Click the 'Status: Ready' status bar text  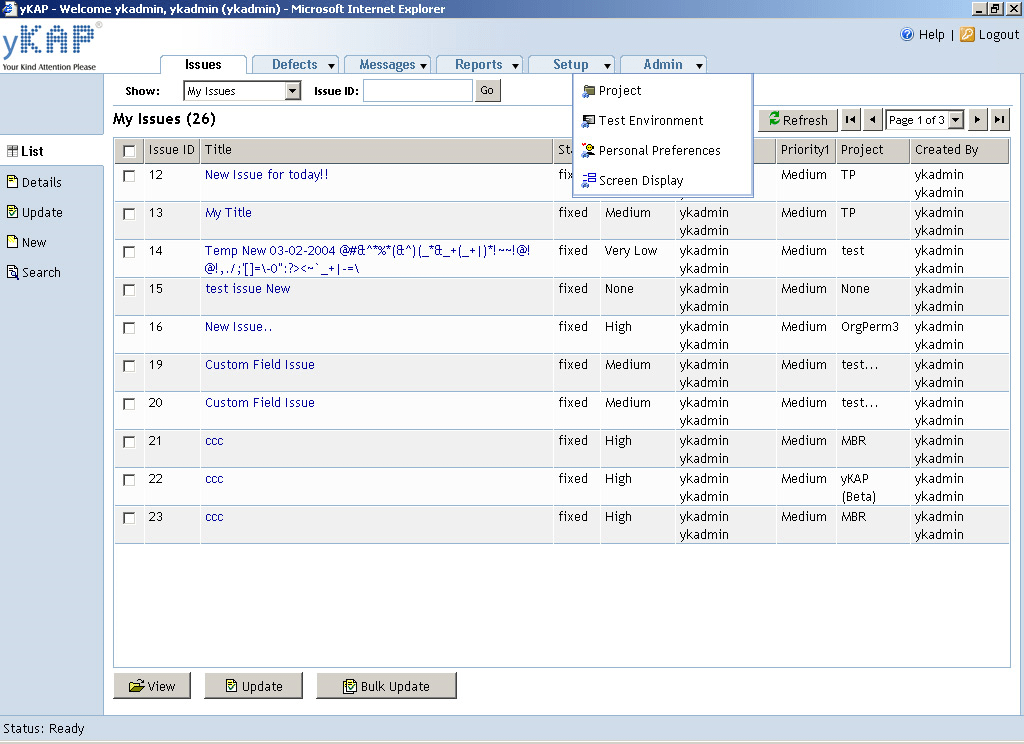pyautogui.click(x=44, y=728)
